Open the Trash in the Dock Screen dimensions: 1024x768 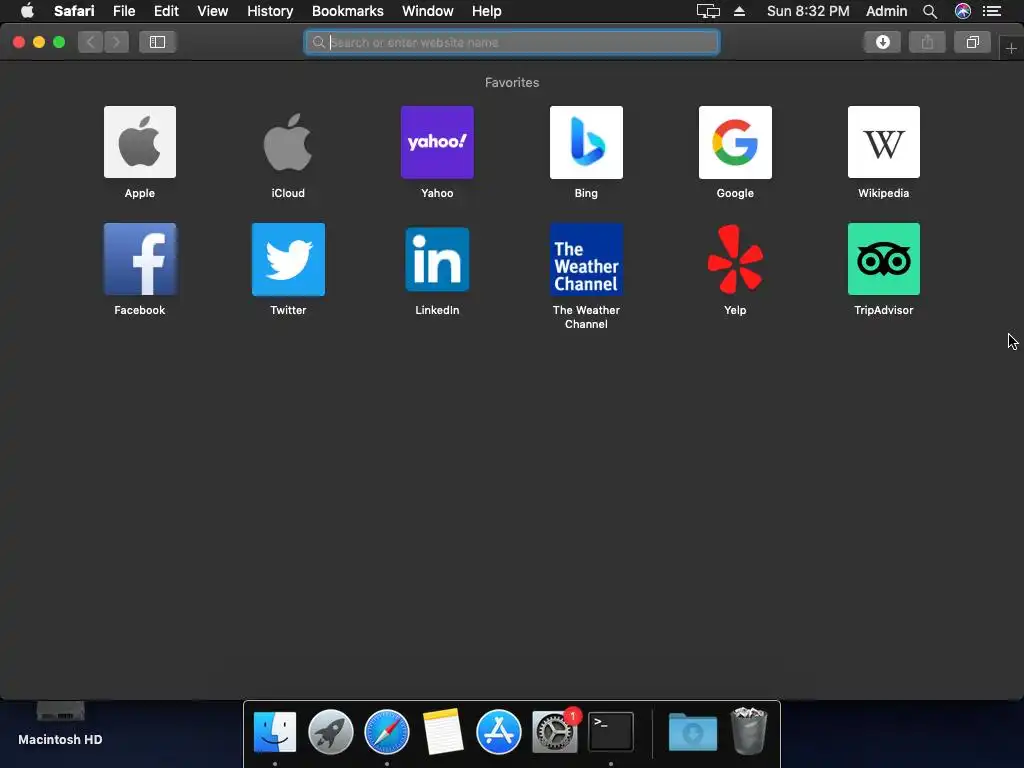coord(748,731)
